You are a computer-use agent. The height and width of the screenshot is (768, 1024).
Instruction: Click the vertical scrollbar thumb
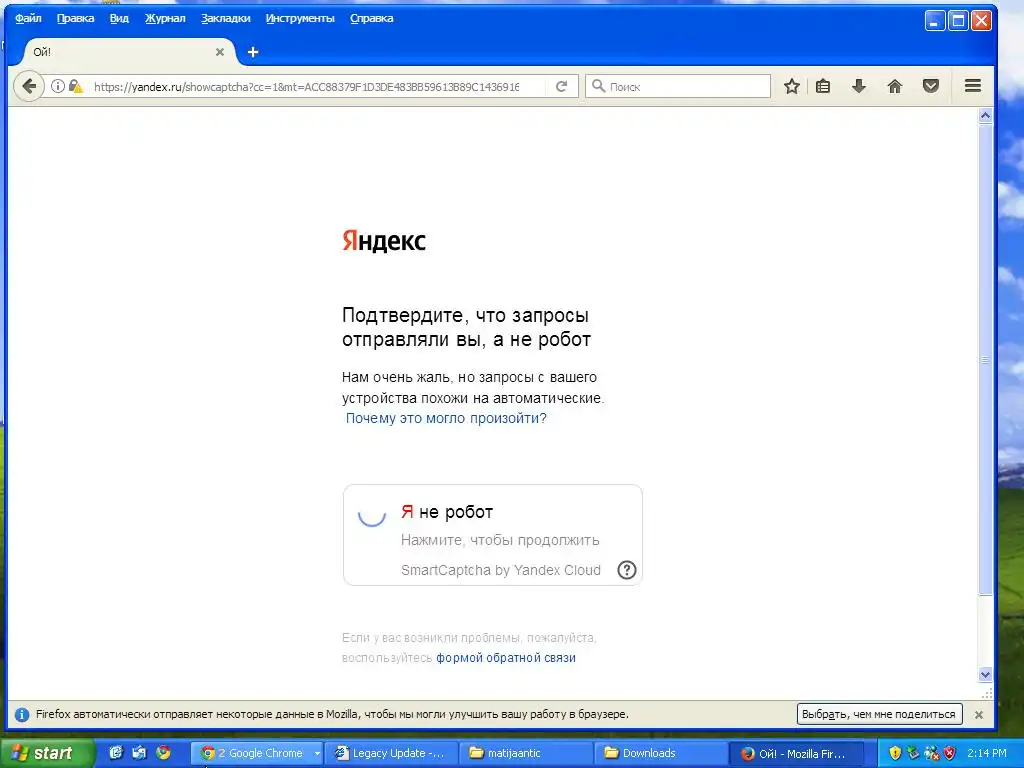[985, 360]
